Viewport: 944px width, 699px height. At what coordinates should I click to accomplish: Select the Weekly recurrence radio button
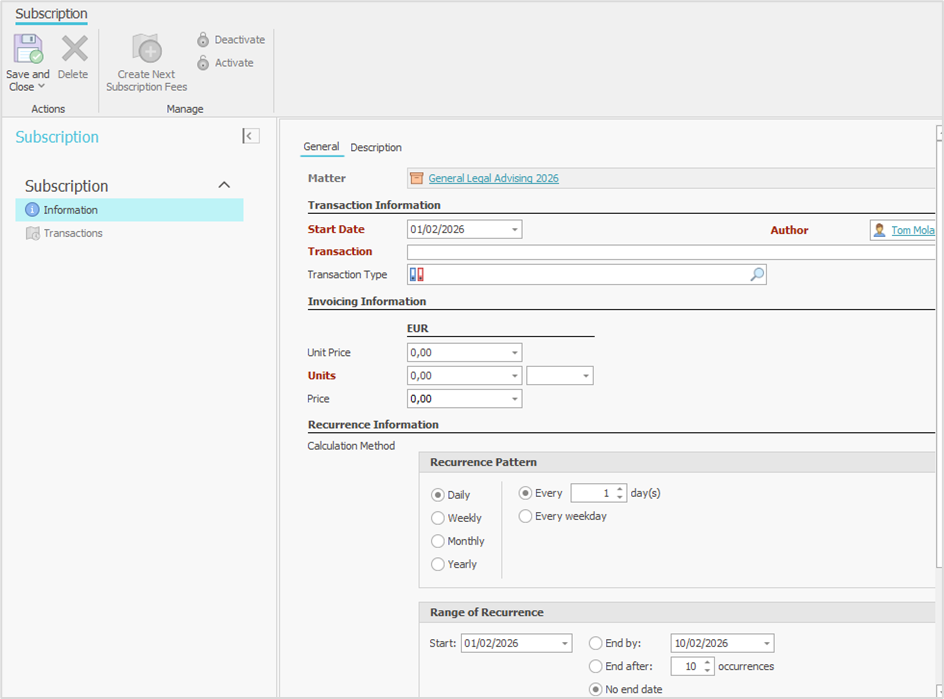(x=438, y=518)
